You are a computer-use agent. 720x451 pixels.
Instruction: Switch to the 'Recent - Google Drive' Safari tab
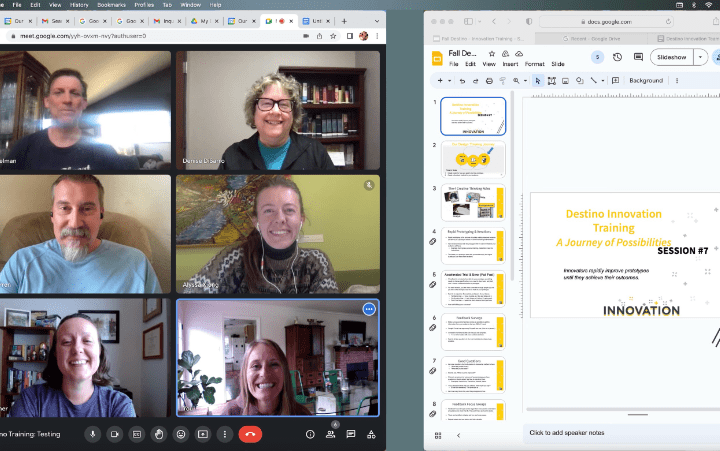[591, 39]
